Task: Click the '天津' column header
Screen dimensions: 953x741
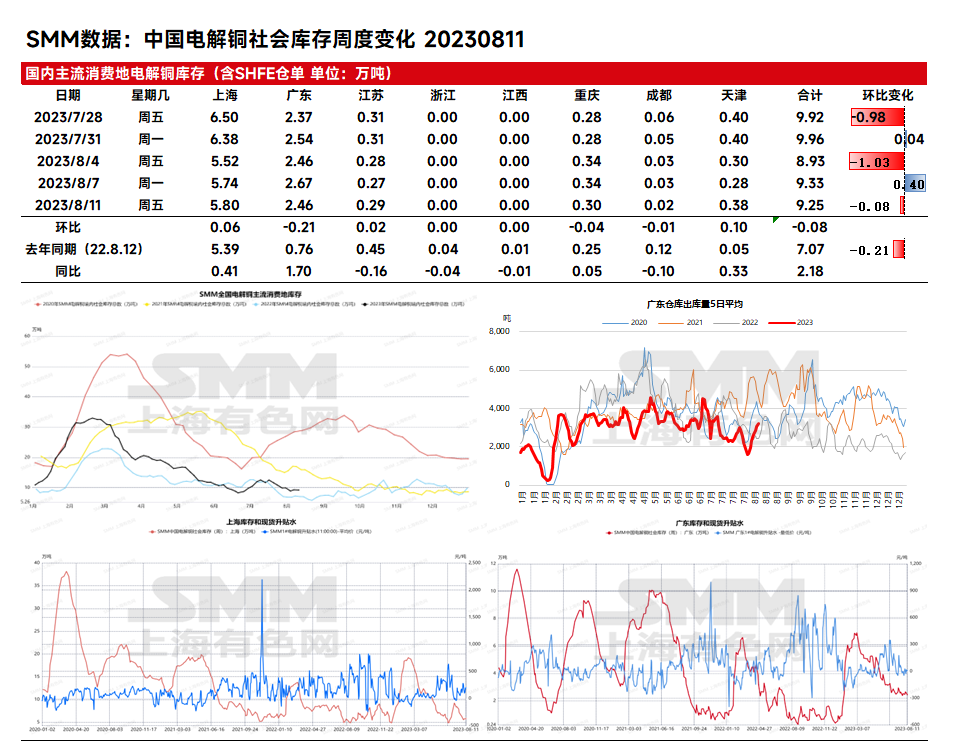Action: tap(734, 95)
